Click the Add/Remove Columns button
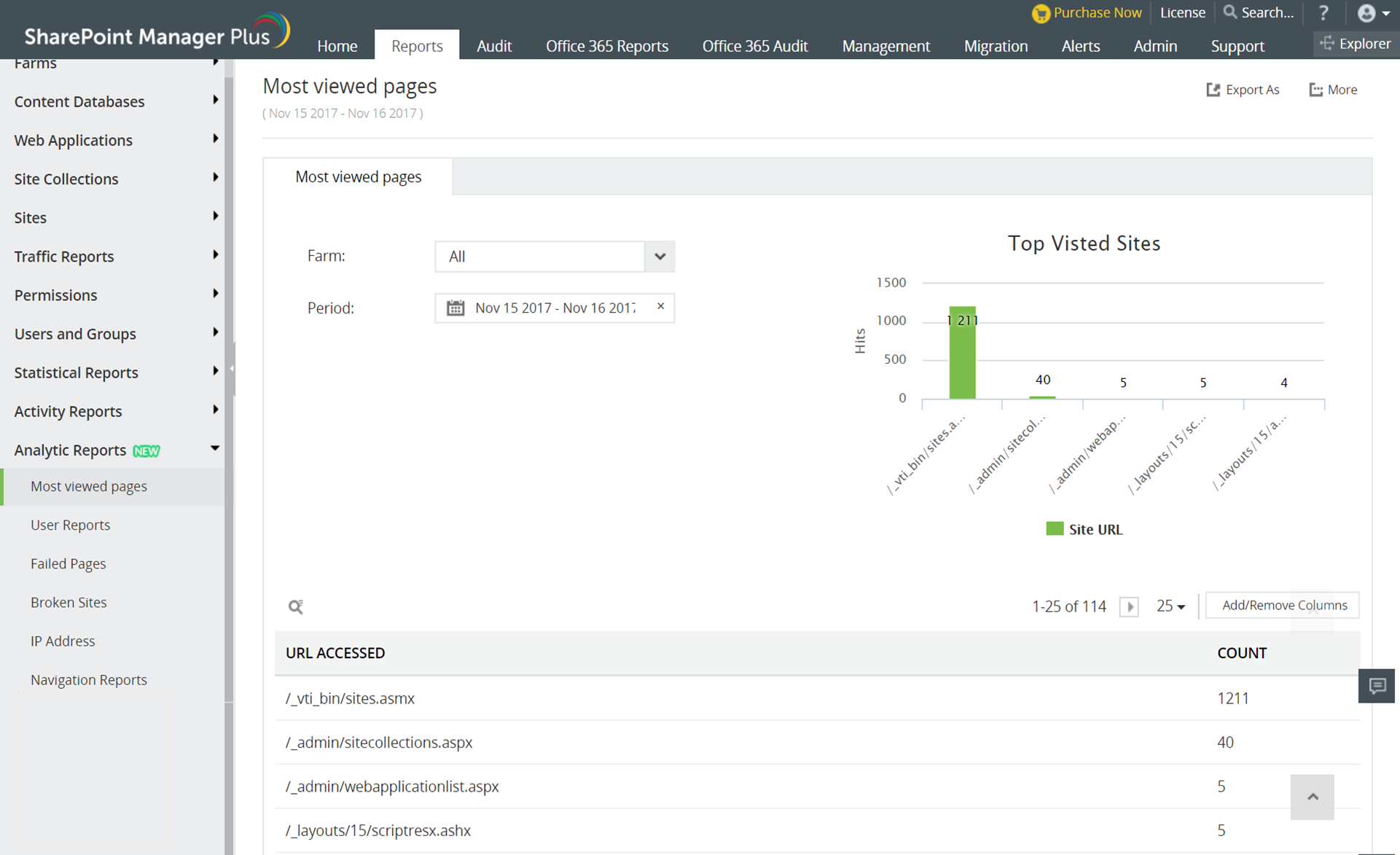The height and width of the screenshot is (855, 1400). click(1283, 605)
